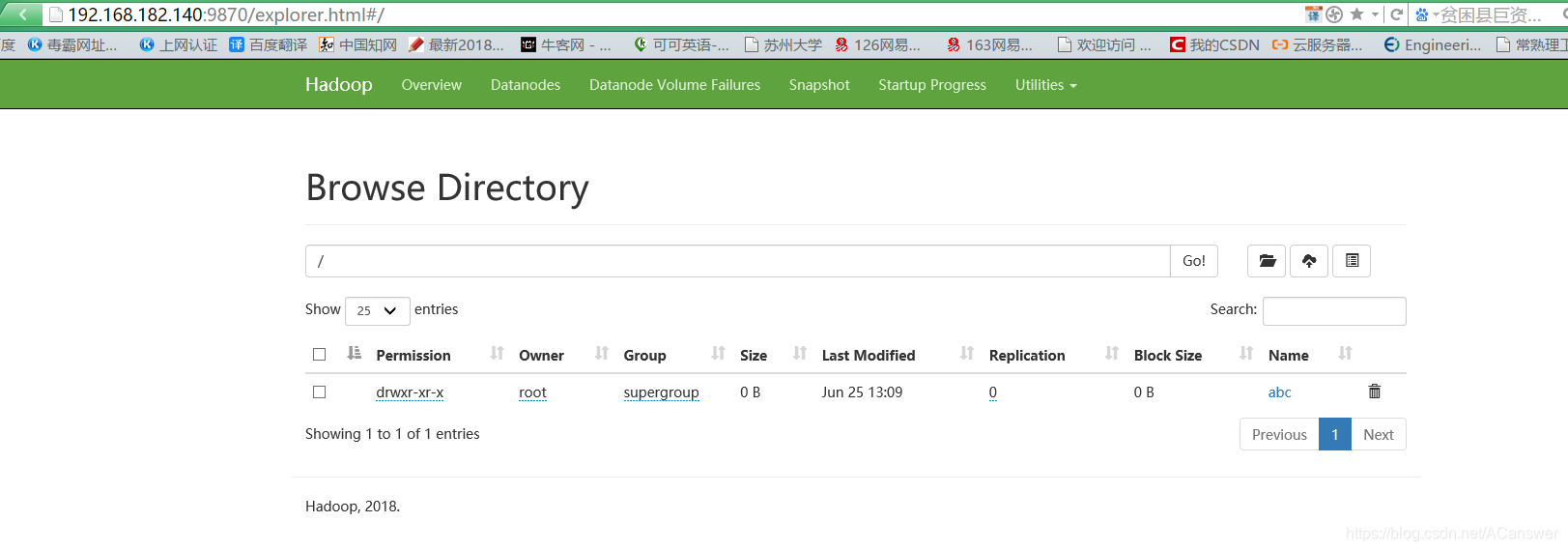The width and height of the screenshot is (1568, 551).
Task: Click the sort icon beside the select-all checkbox
Action: pyautogui.click(x=354, y=354)
